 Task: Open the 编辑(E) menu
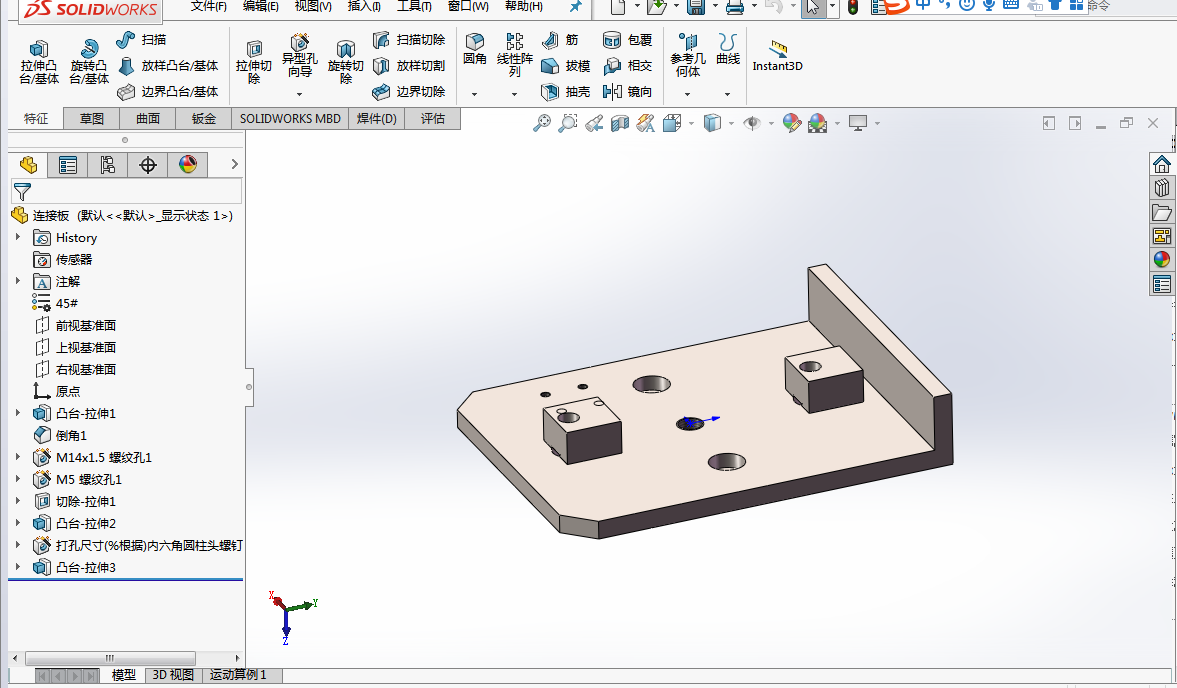260,6
